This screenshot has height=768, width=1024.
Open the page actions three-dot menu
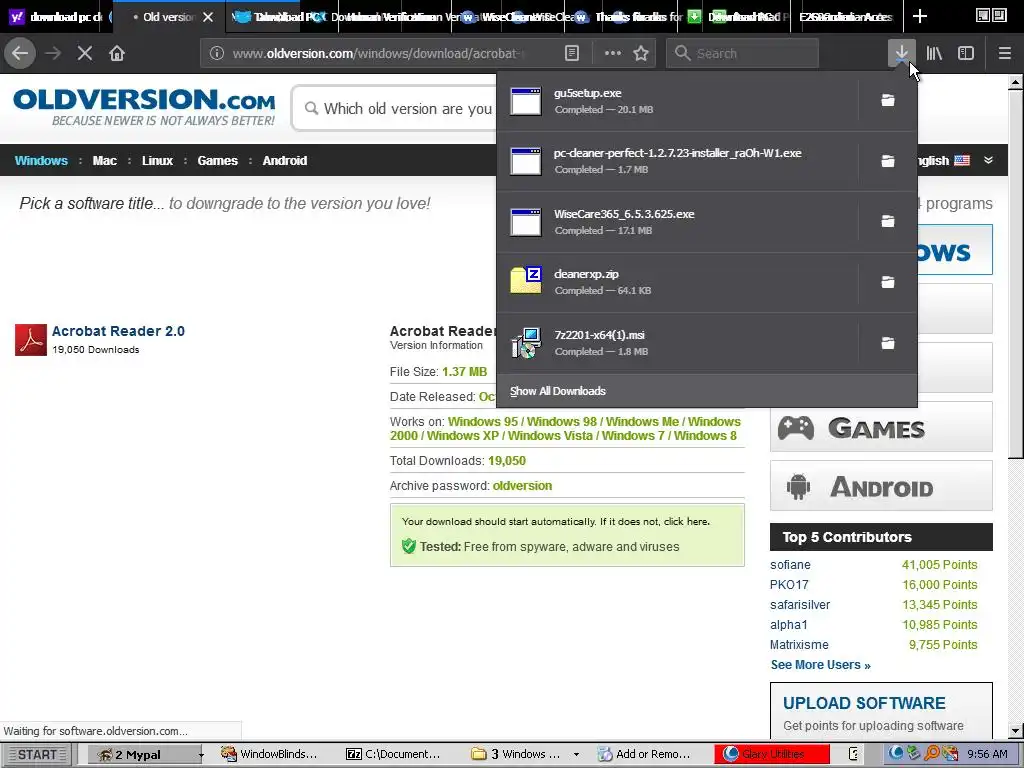[613, 54]
